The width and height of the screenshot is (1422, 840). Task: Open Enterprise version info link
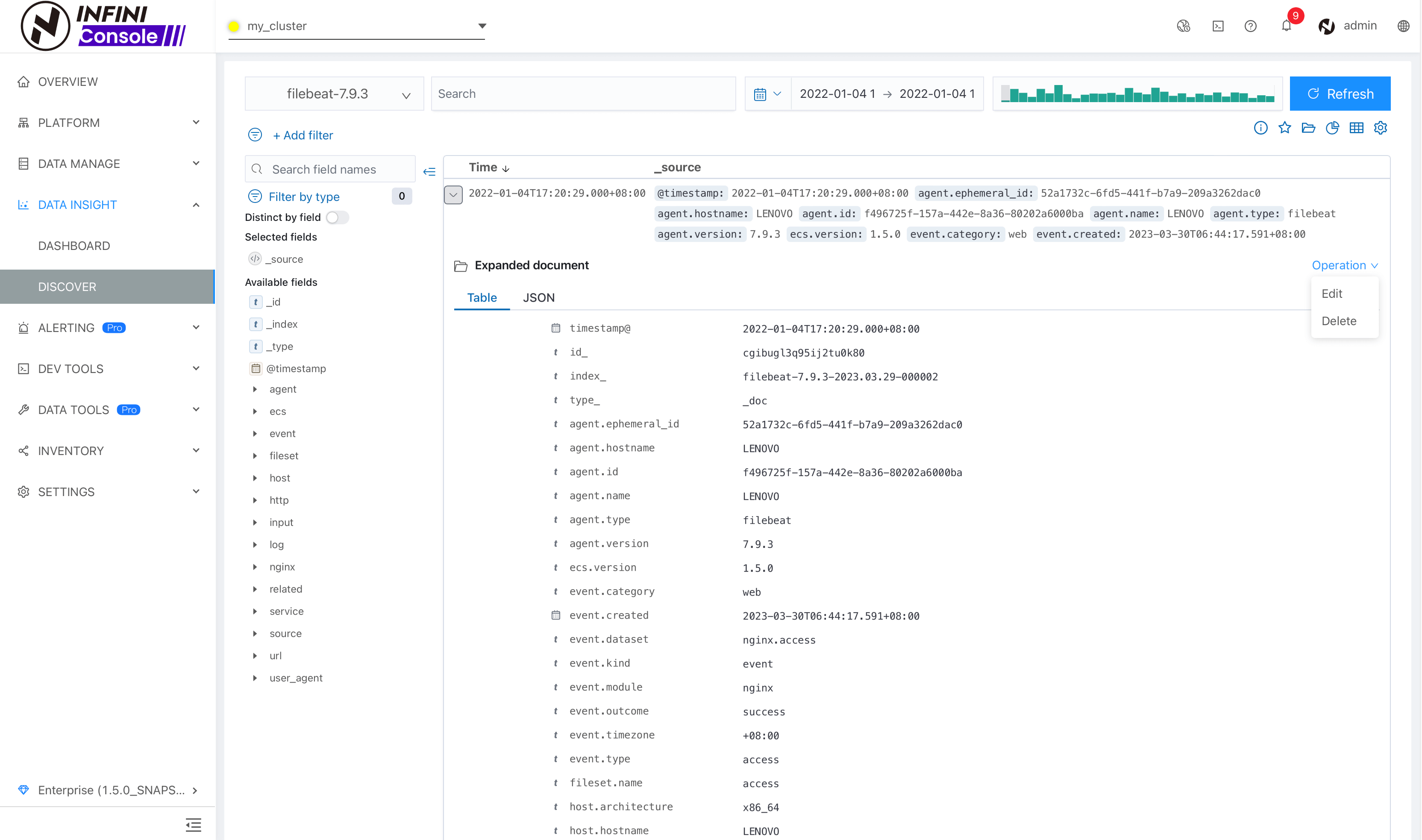point(108,790)
